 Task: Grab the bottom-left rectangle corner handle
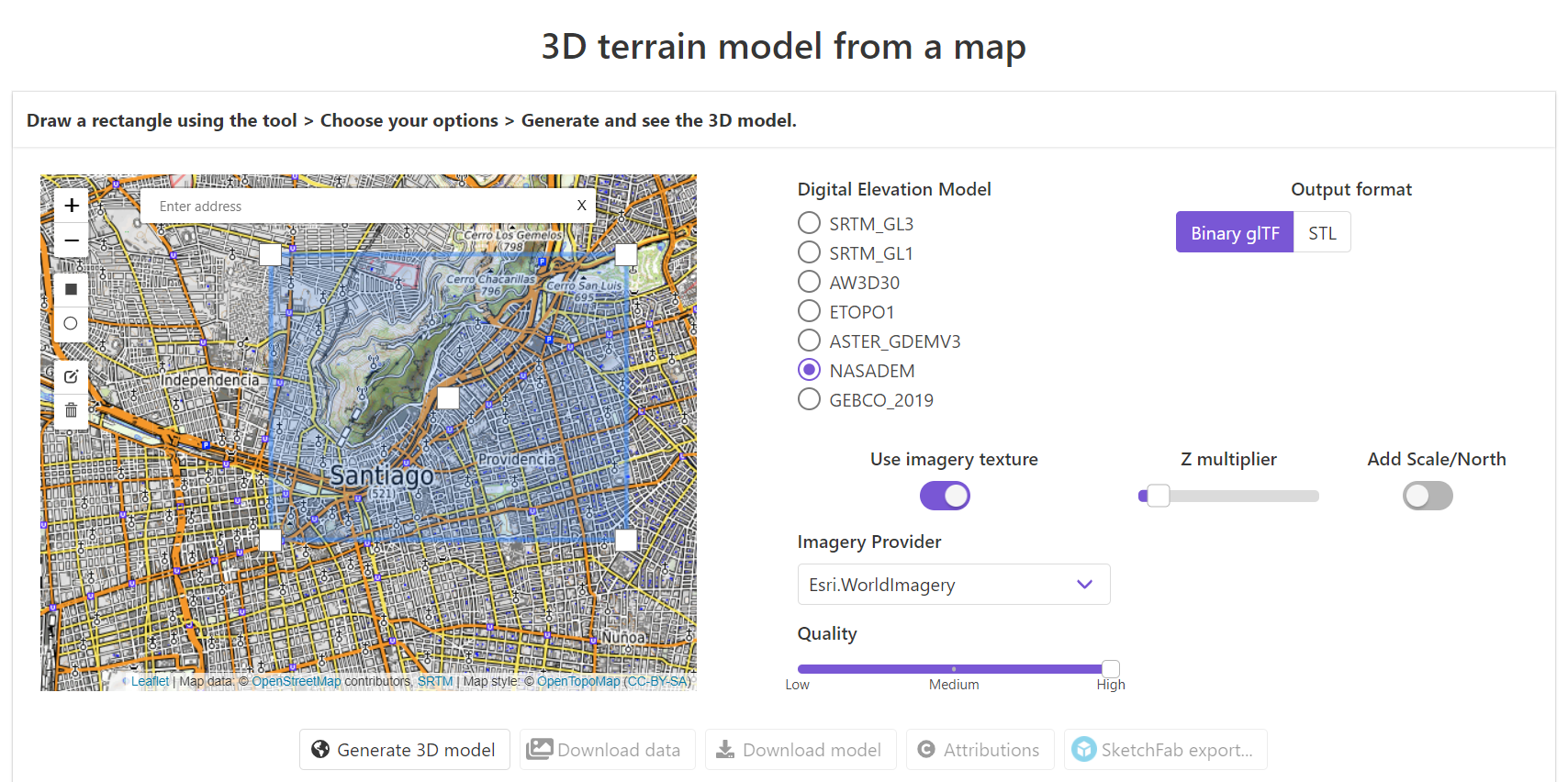tap(270, 540)
